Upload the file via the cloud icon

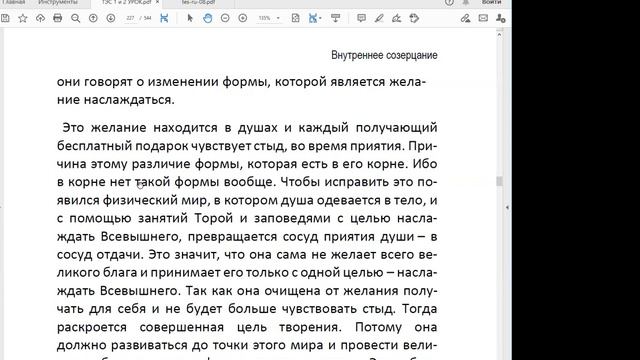pyautogui.click(x=40, y=18)
